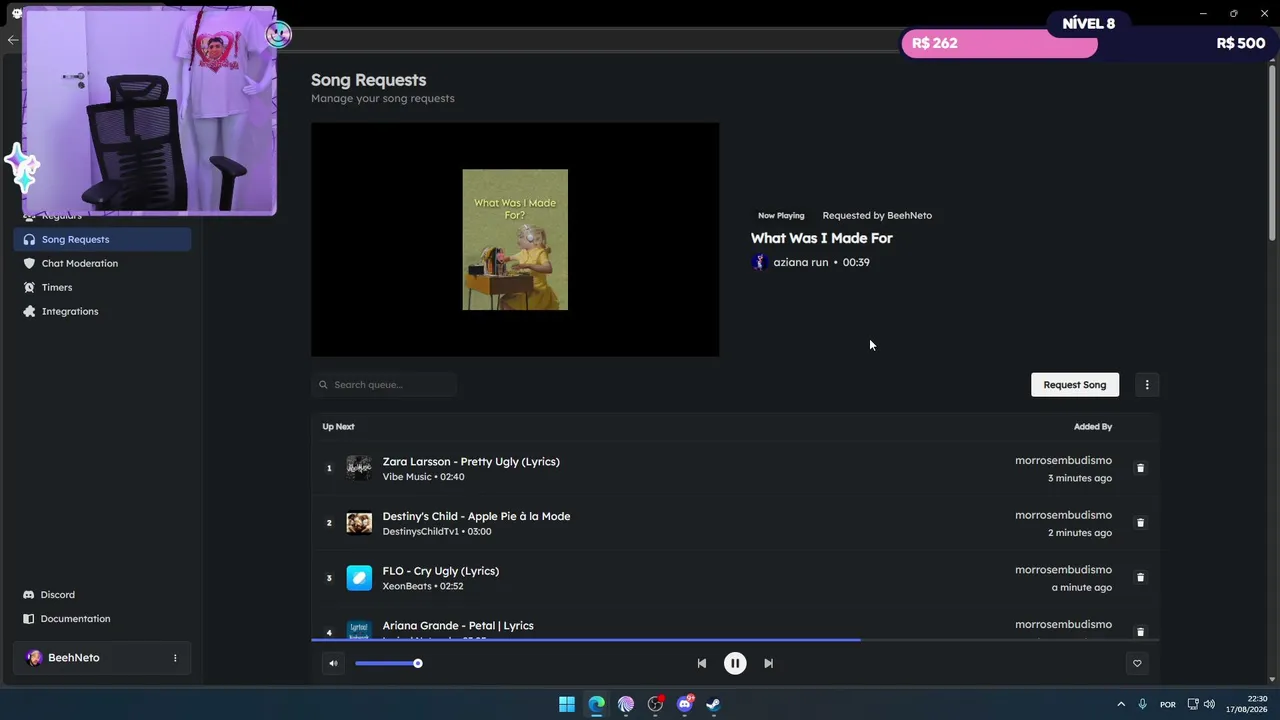
Task: Open the Windows Start menu
Action: [x=567, y=704]
